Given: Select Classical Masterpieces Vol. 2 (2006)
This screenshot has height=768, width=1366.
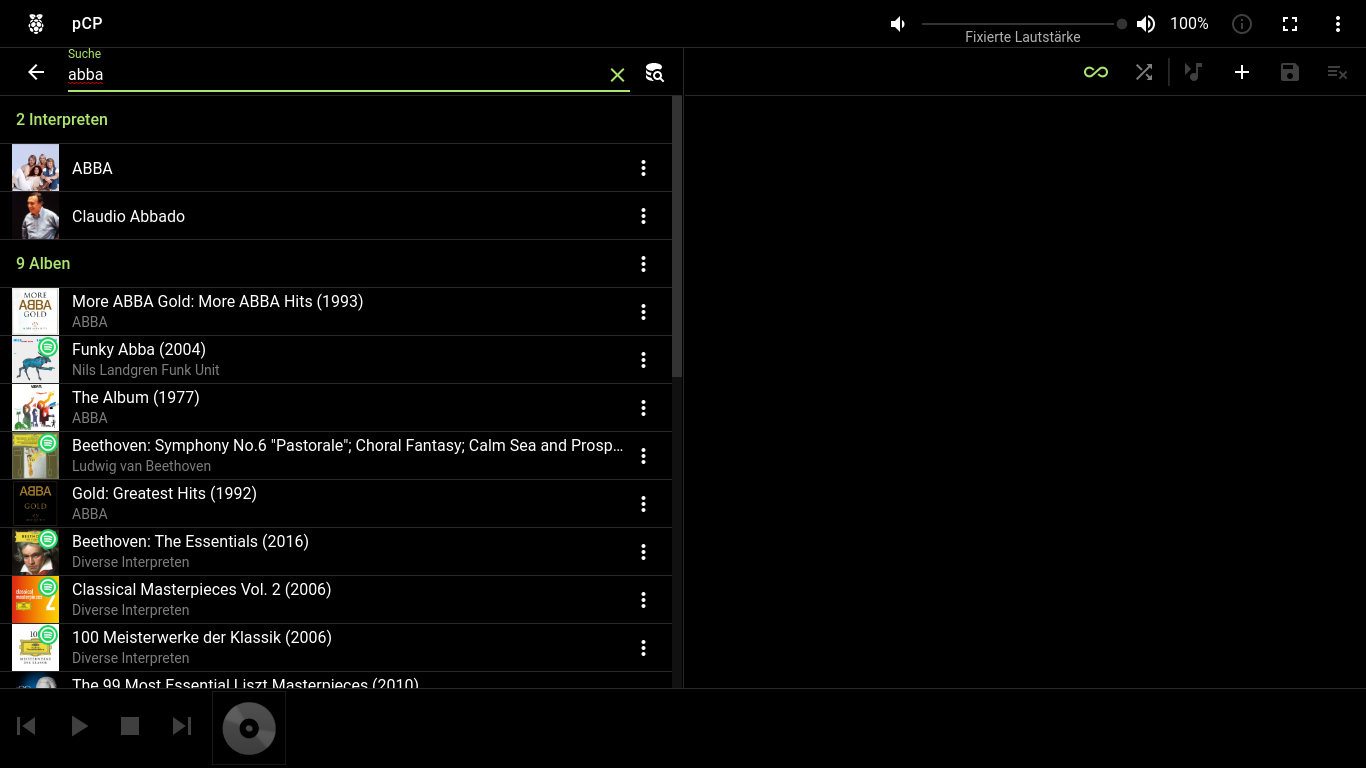Looking at the screenshot, I should [x=336, y=600].
